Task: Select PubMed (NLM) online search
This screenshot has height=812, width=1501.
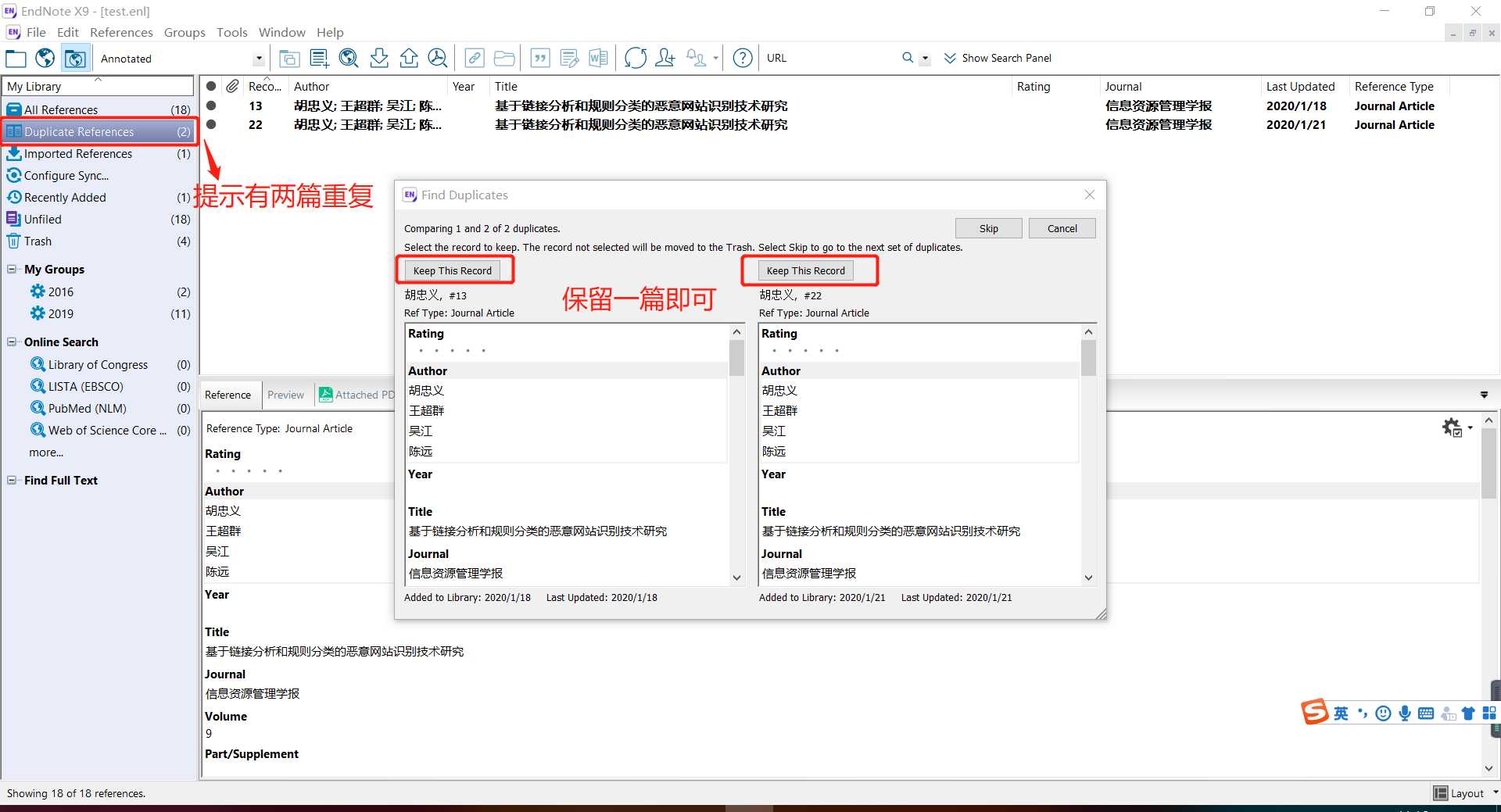Action: tap(109, 408)
